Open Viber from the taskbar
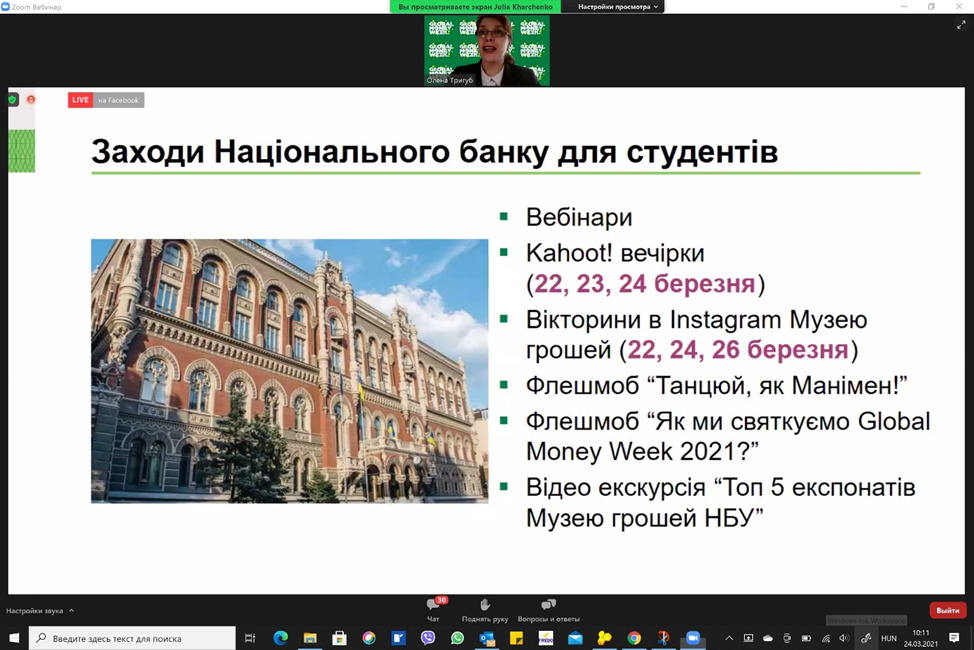The width and height of the screenshot is (974, 650). pos(428,638)
